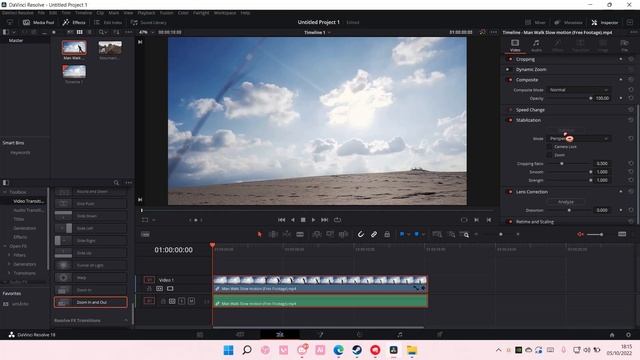
Task: Expand the Speed Change section
Action: [530, 110]
